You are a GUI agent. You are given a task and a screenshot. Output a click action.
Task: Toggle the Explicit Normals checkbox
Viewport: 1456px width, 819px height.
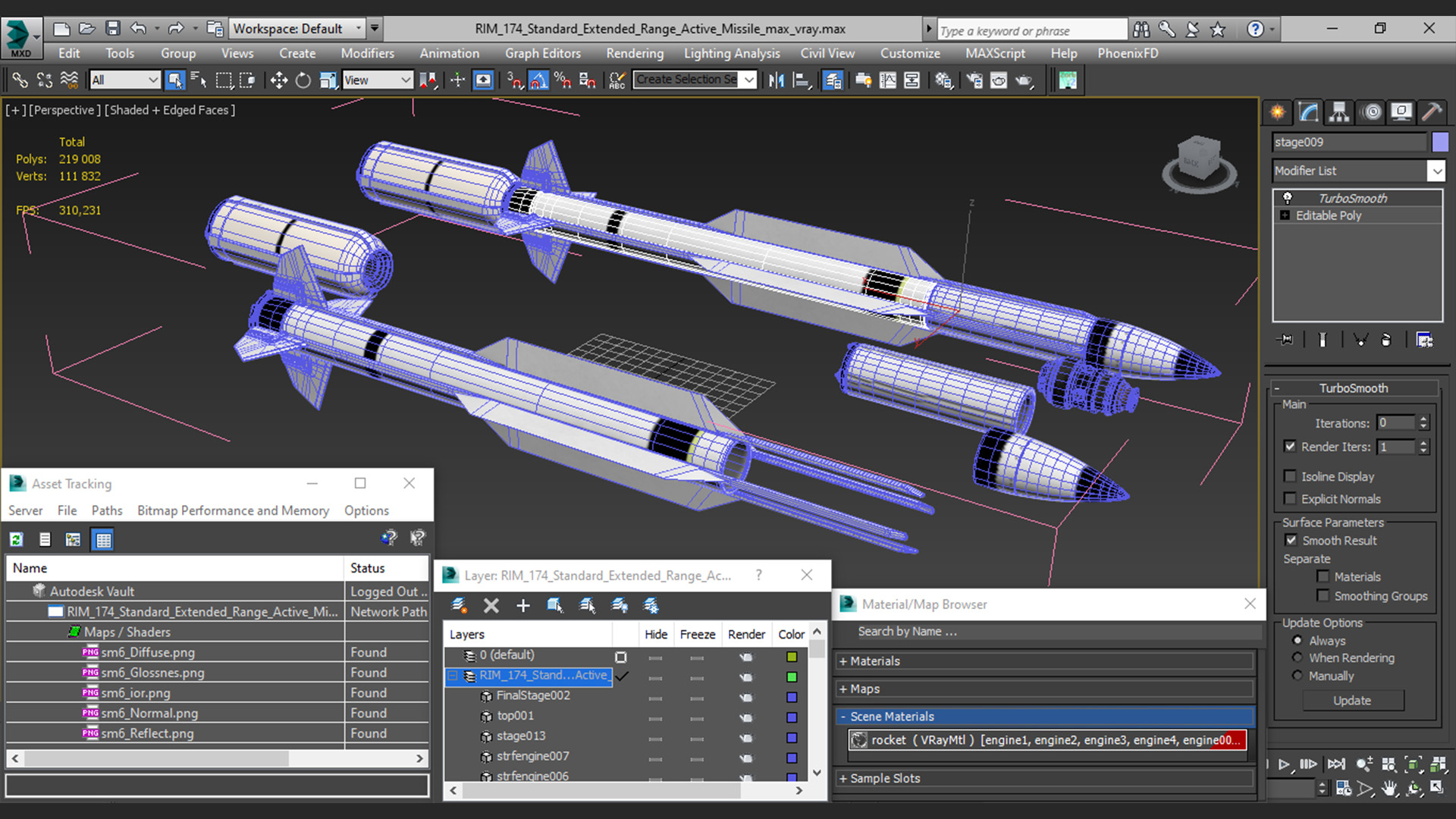(1290, 498)
